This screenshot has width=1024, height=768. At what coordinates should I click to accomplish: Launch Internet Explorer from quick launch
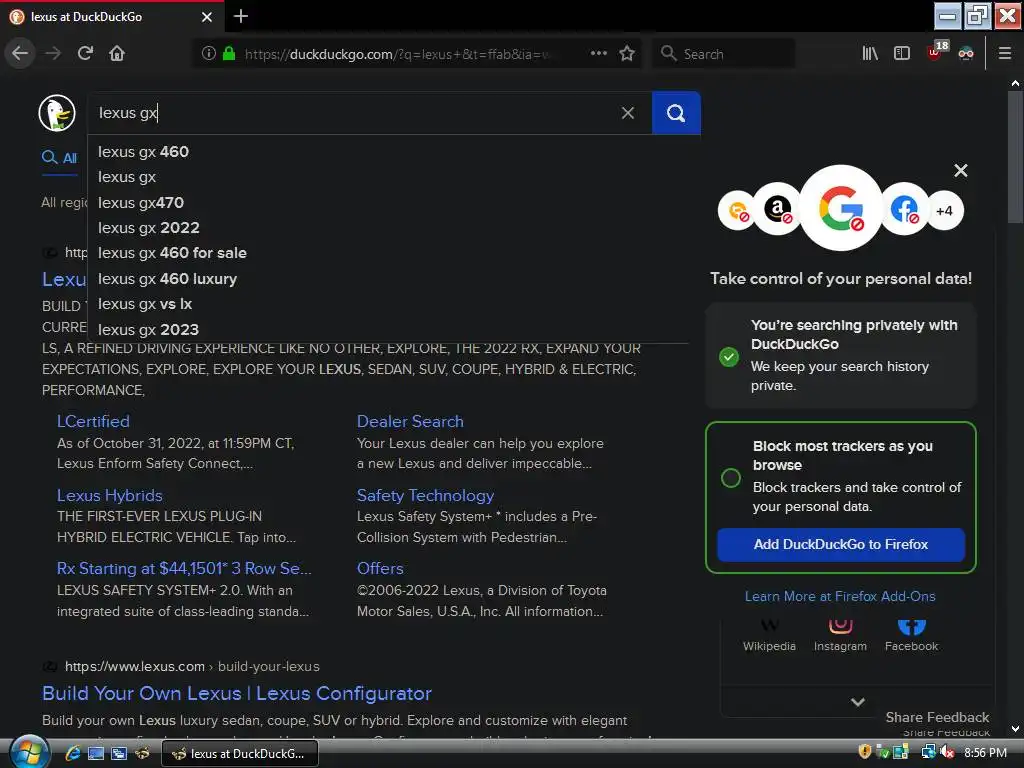(72, 753)
